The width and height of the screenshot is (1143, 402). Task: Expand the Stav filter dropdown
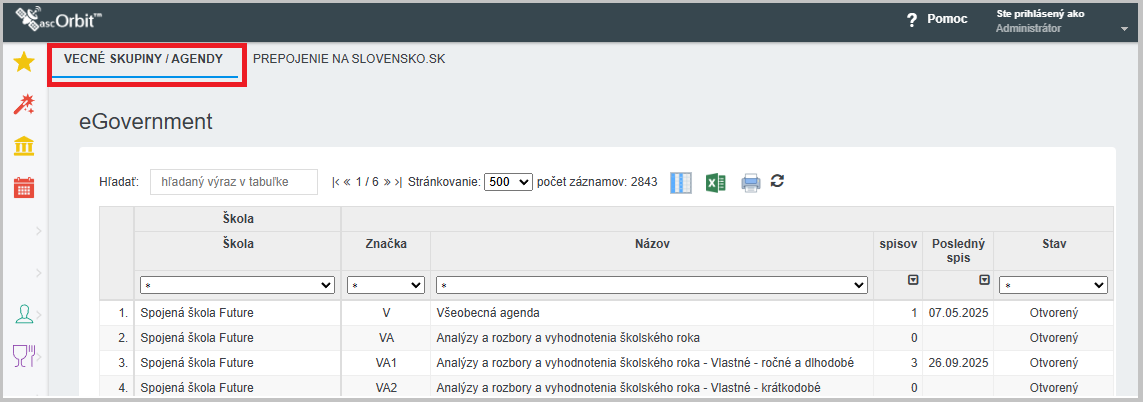click(x=1053, y=285)
